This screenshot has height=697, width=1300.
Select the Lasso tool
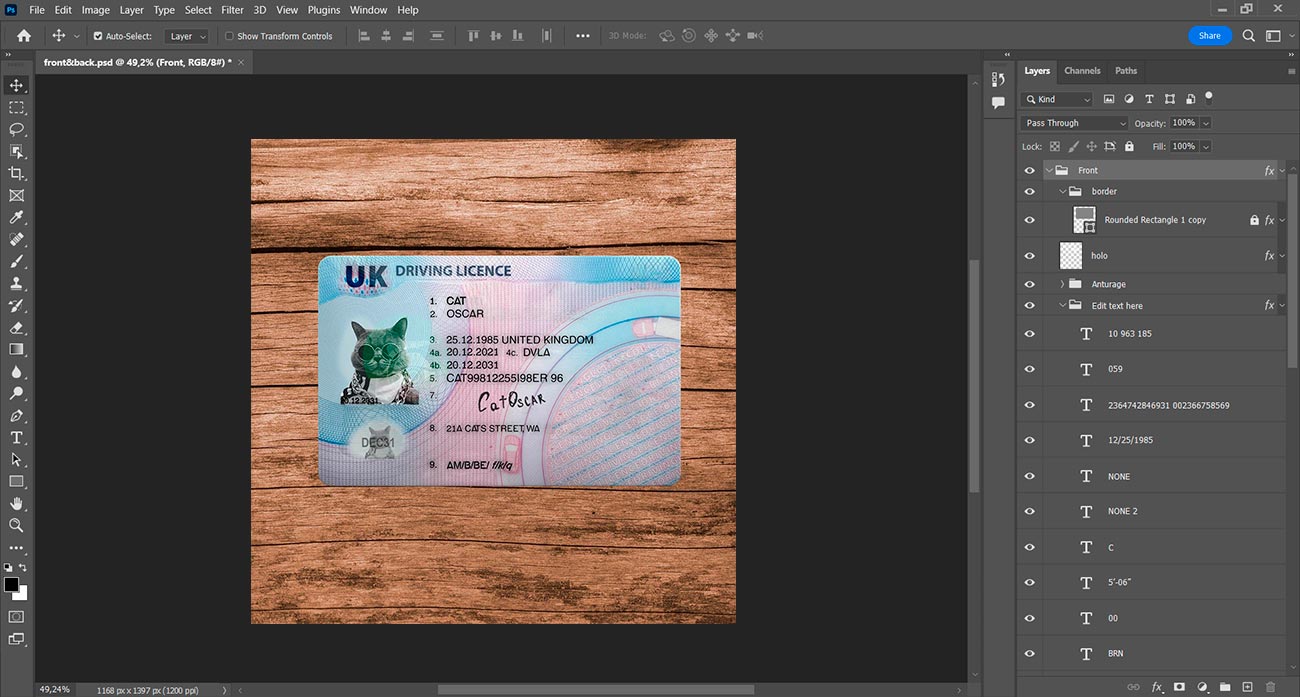coord(16,129)
